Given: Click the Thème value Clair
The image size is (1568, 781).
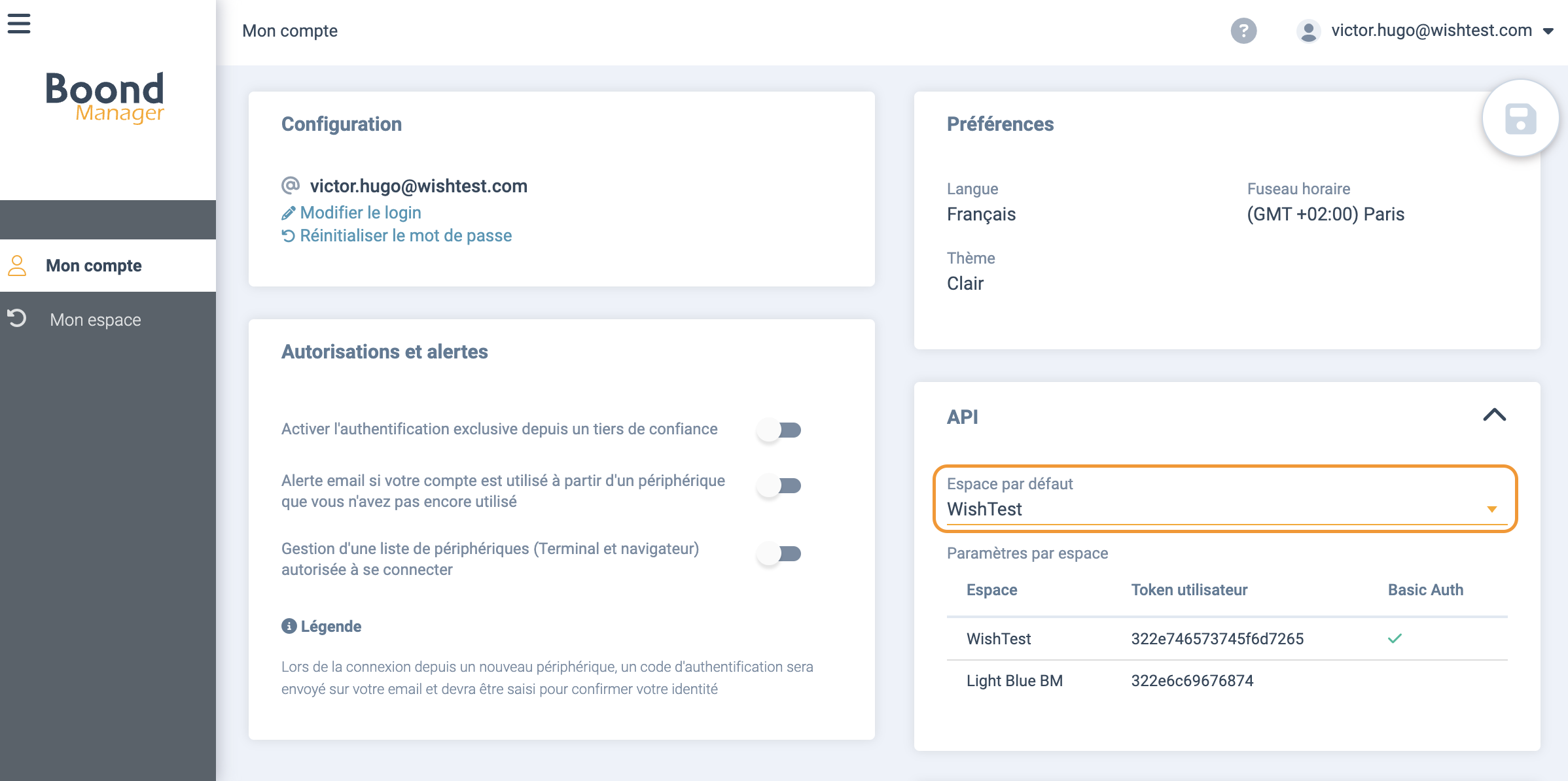Looking at the screenshot, I should point(965,283).
